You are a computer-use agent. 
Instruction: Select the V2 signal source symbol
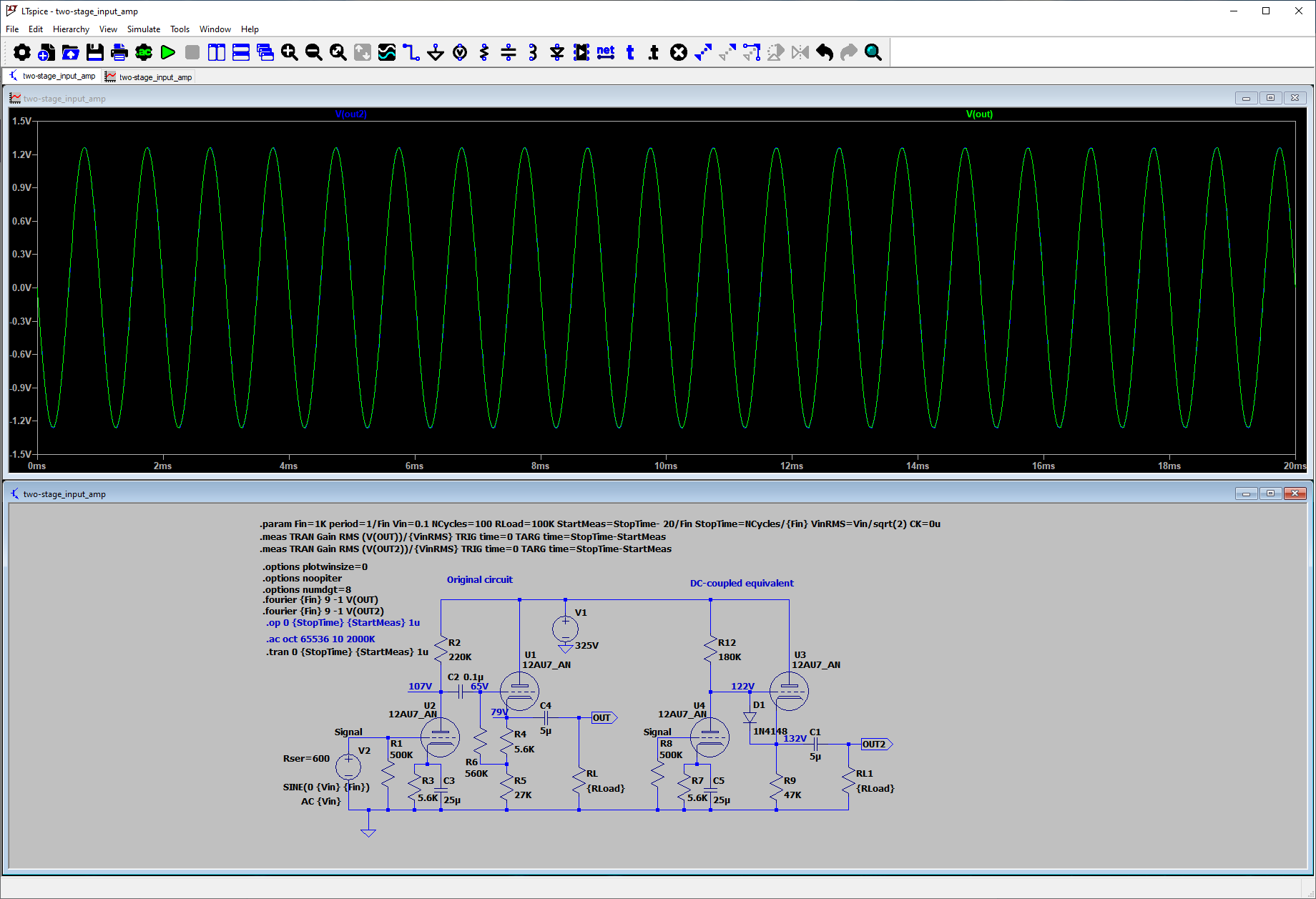point(348,767)
